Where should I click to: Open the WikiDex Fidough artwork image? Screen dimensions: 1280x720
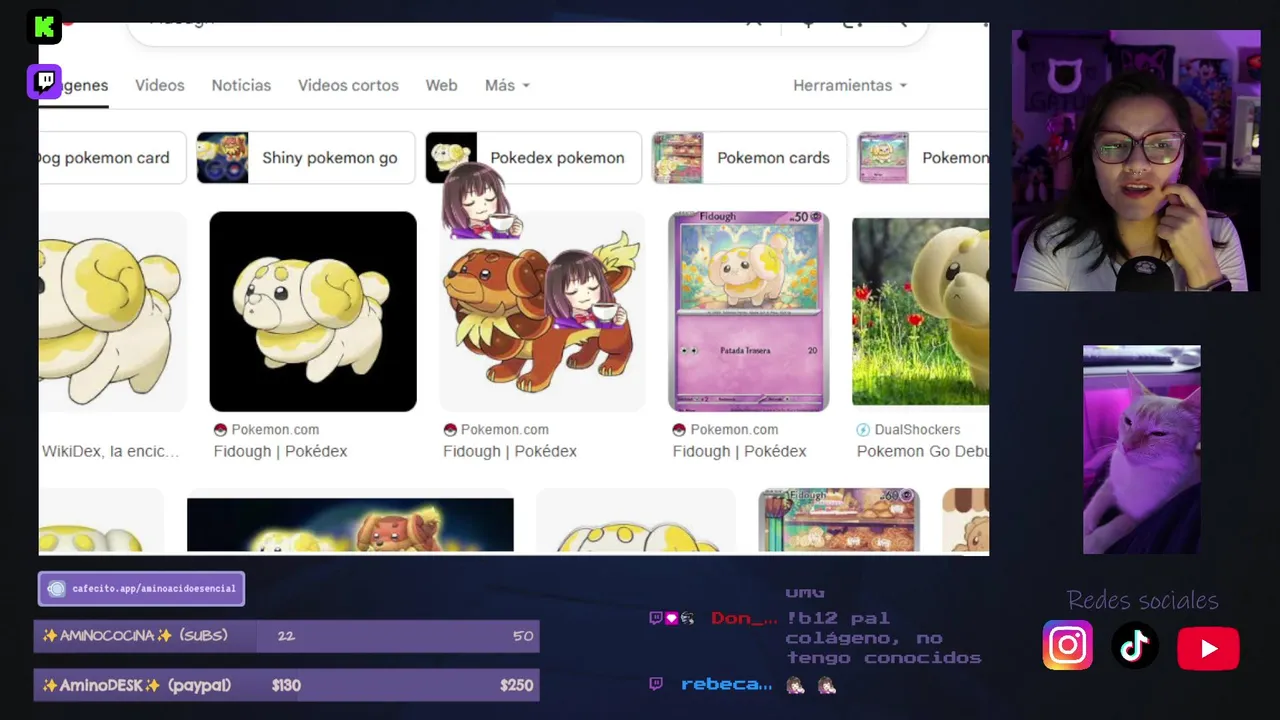click(112, 311)
